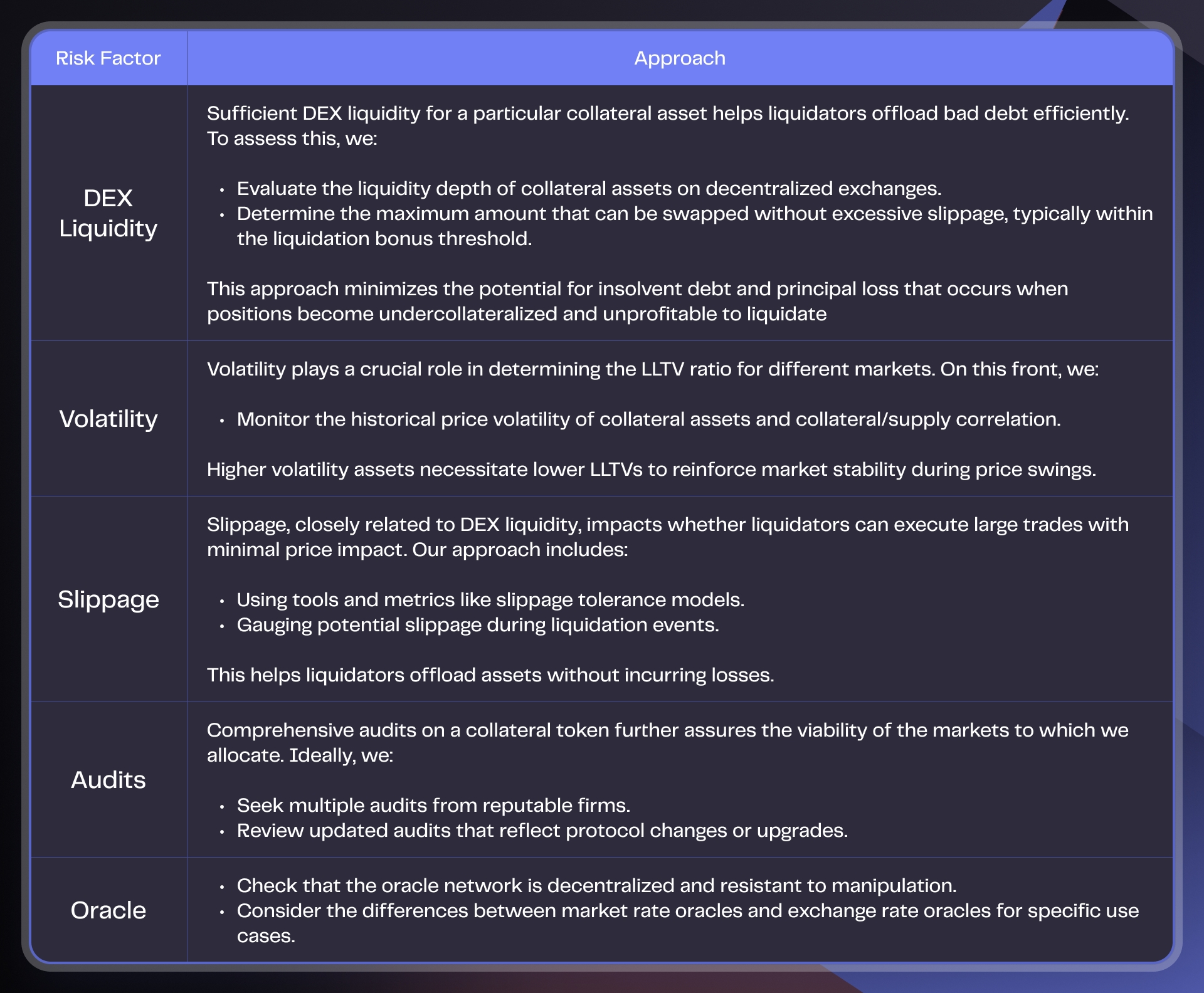Click the "Comprehensive audits on a collateral" line

click(667, 730)
